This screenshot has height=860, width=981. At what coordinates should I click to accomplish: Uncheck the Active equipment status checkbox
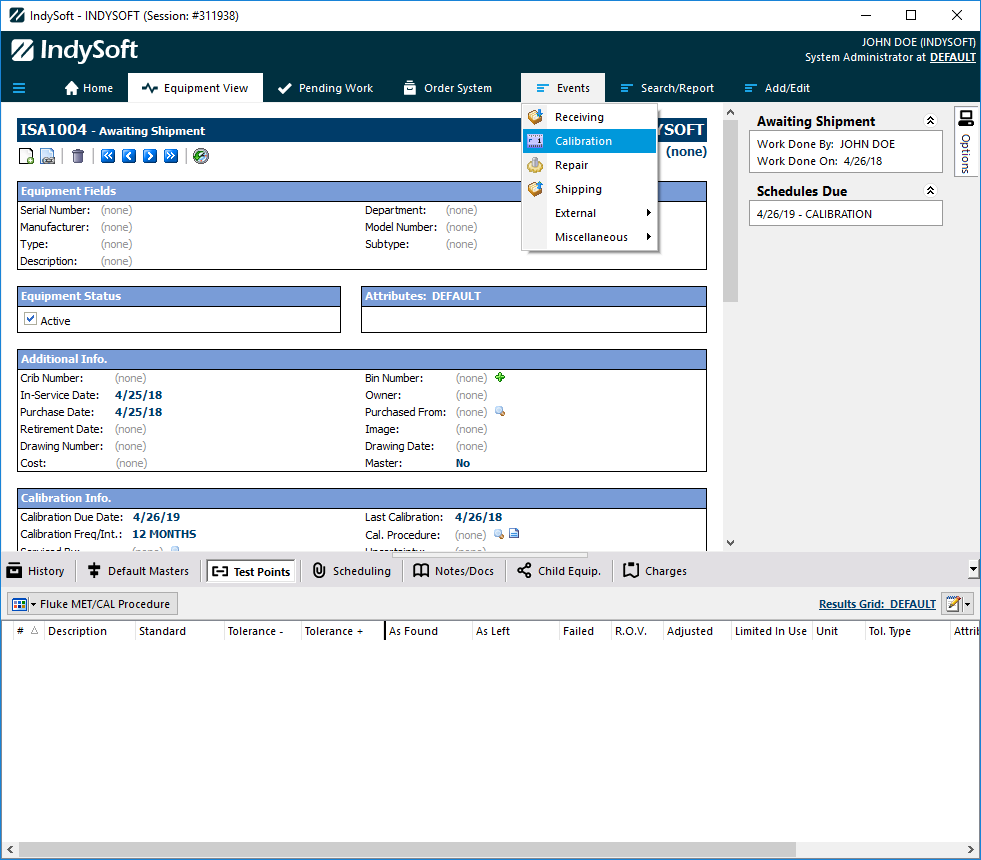(30, 320)
